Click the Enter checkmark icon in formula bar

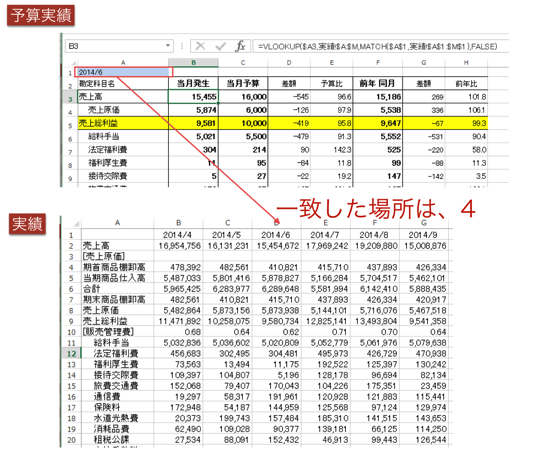coord(221,46)
